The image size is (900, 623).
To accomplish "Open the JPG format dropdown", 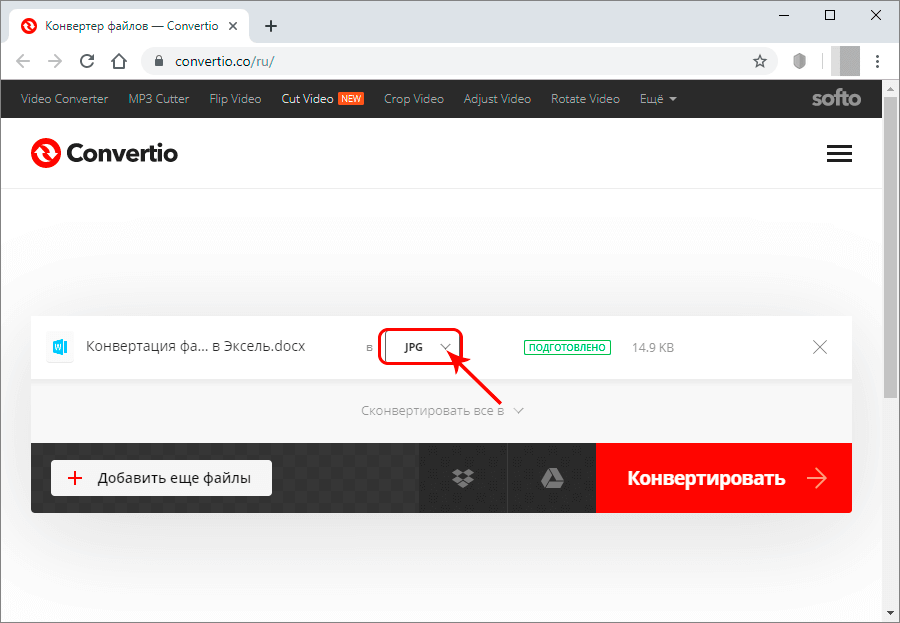I will (x=420, y=347).
